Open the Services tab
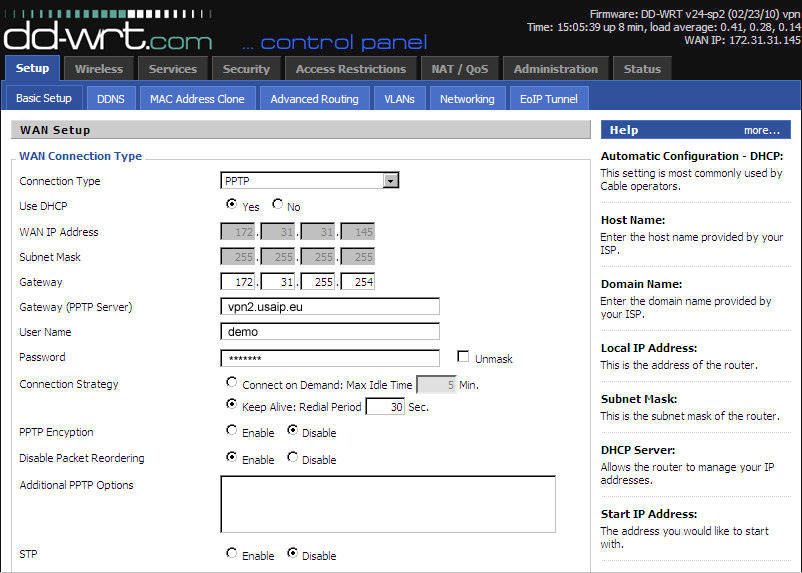Screen dimensions: 802x573 173,69
